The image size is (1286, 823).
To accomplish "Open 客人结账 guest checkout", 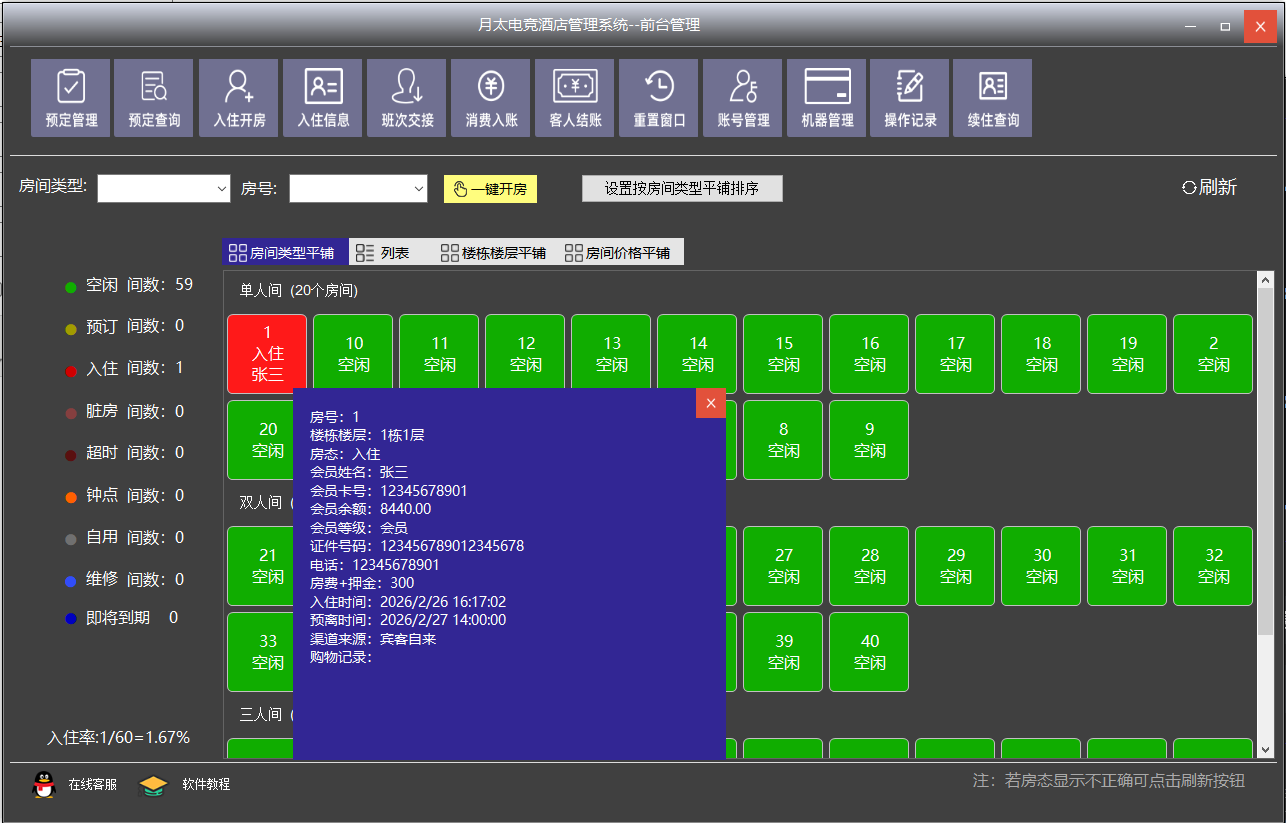I will point(575,97).
